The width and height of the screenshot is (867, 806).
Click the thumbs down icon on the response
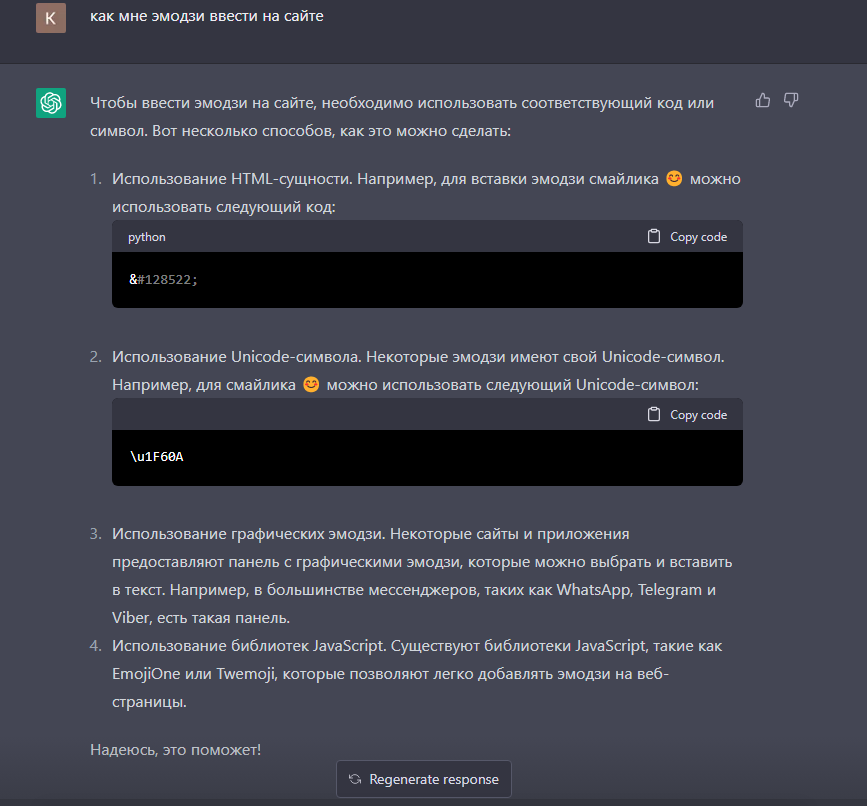click(x=791, y=100)
